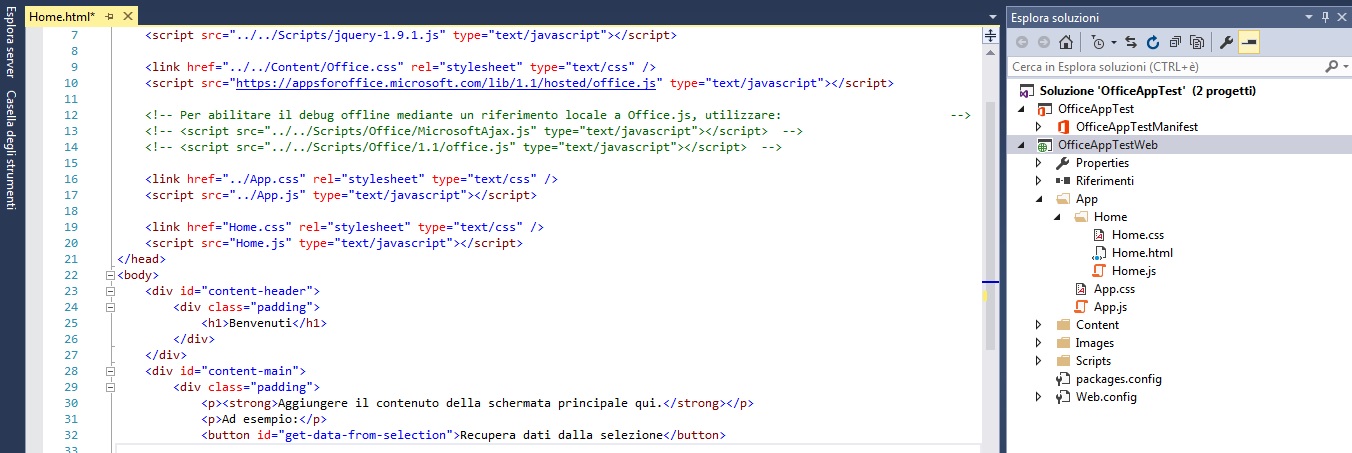Click the Home.css file icon

[1100, 235]
